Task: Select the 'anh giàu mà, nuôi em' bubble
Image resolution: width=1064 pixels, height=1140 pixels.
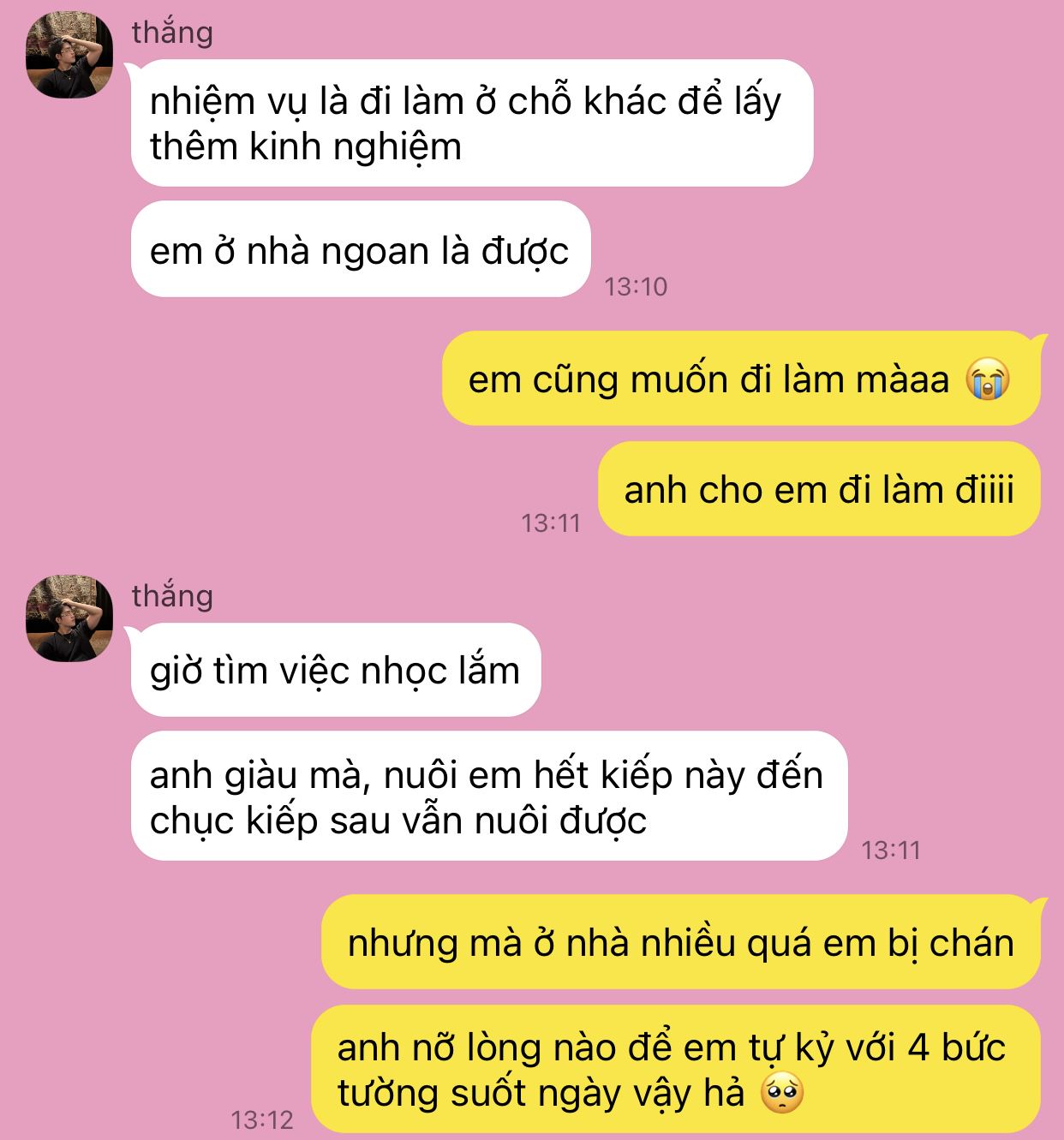Action: (488, 797)
